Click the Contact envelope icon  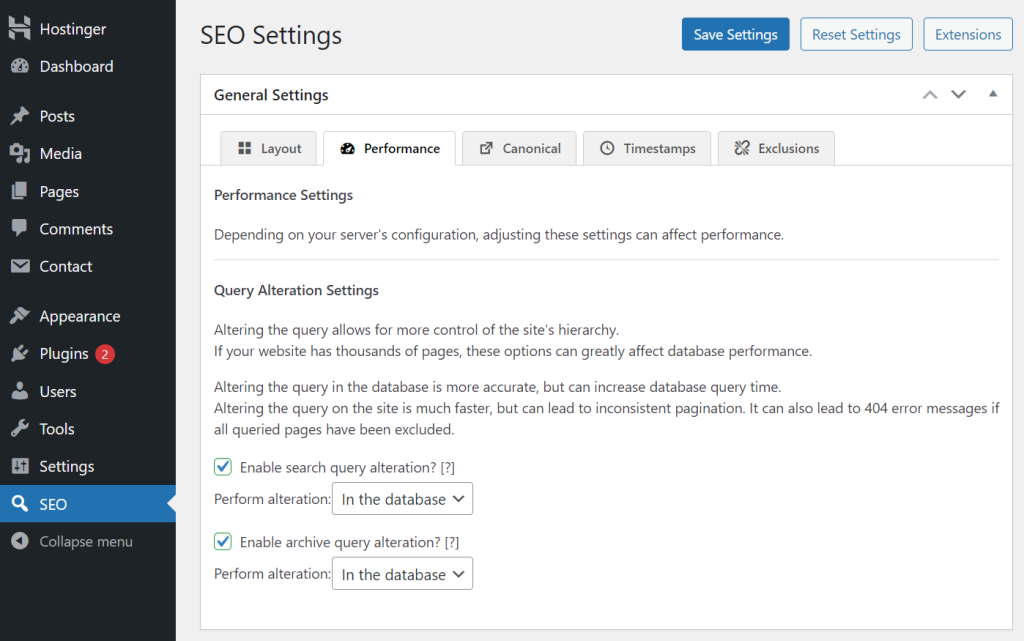point(22,266)
